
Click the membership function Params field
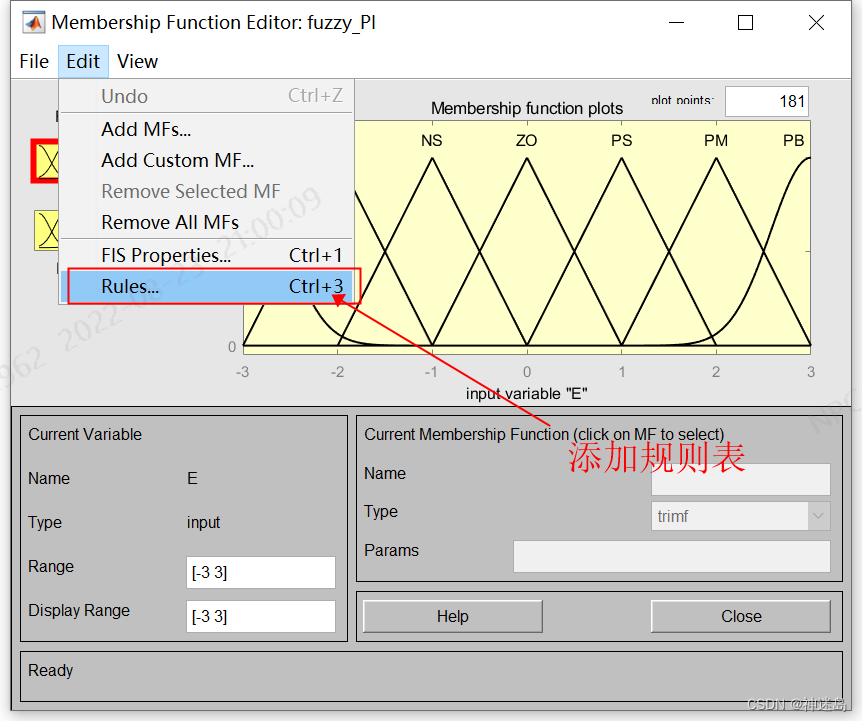pyautogui.click(x=671, y=556)
